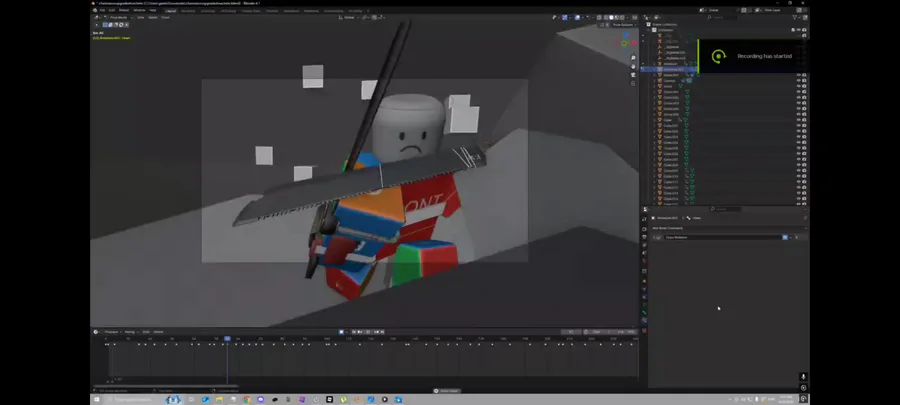This screenshot has width=900, height=405.
Task: Click the zoom view magnifier icon
Action: [x=633, y=58]
